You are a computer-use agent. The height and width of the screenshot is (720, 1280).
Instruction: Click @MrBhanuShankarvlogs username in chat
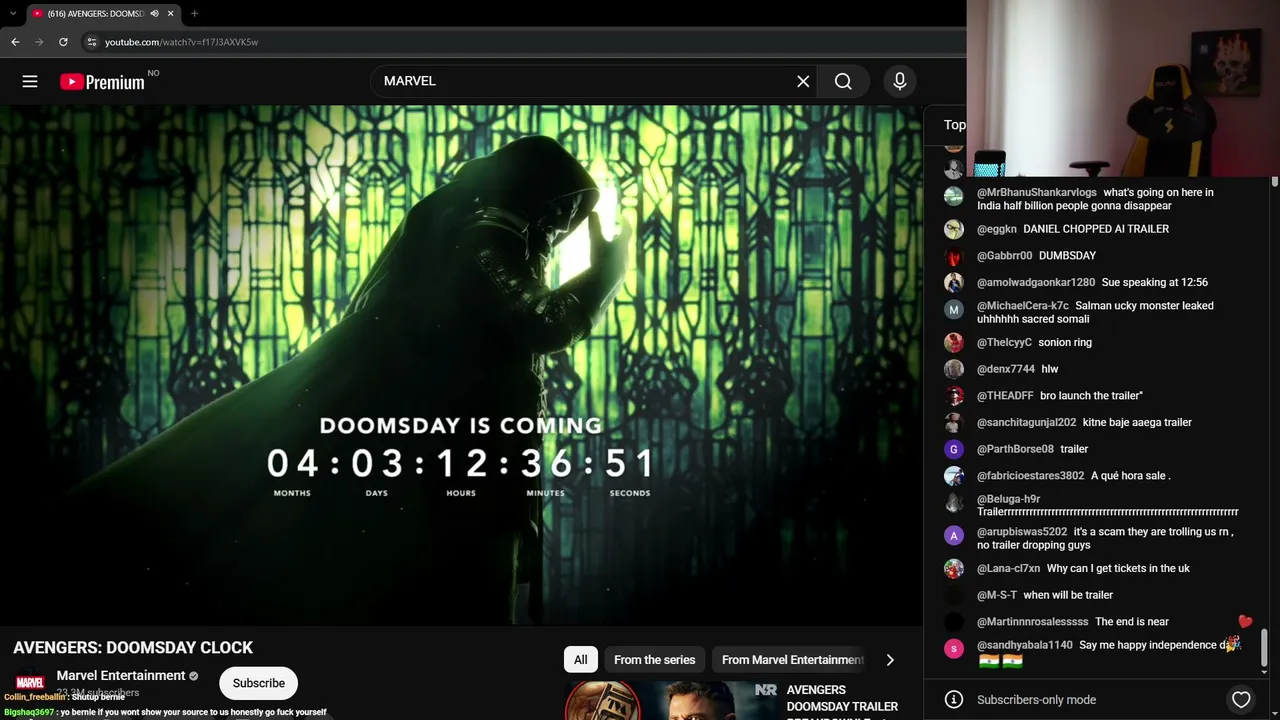click(x=1037, y=192)
